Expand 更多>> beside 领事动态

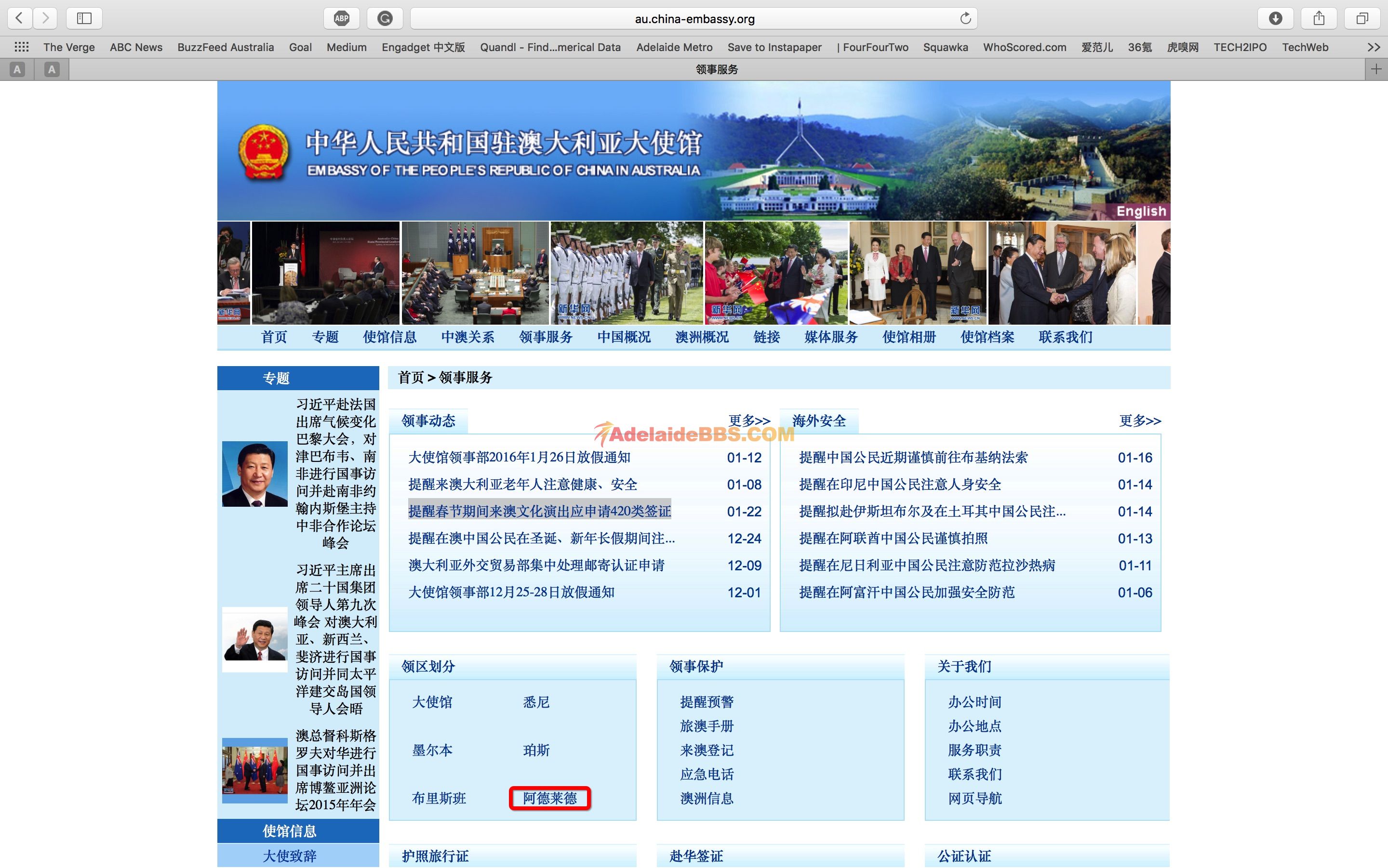[x=749, y=421]
